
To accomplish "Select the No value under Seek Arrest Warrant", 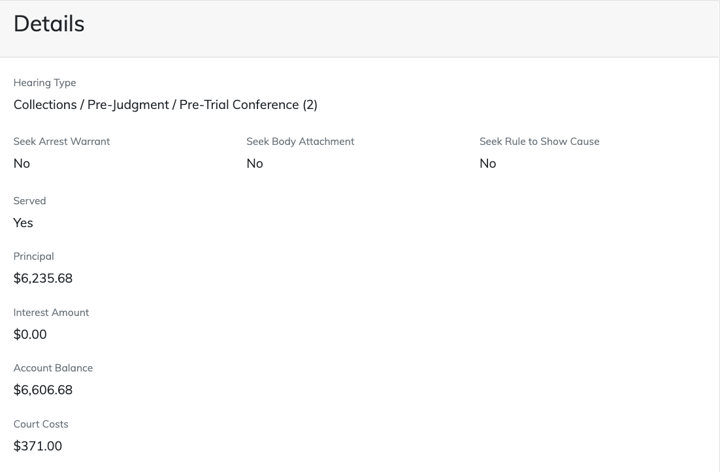I will pyautogui.click(x=22, y=164).
